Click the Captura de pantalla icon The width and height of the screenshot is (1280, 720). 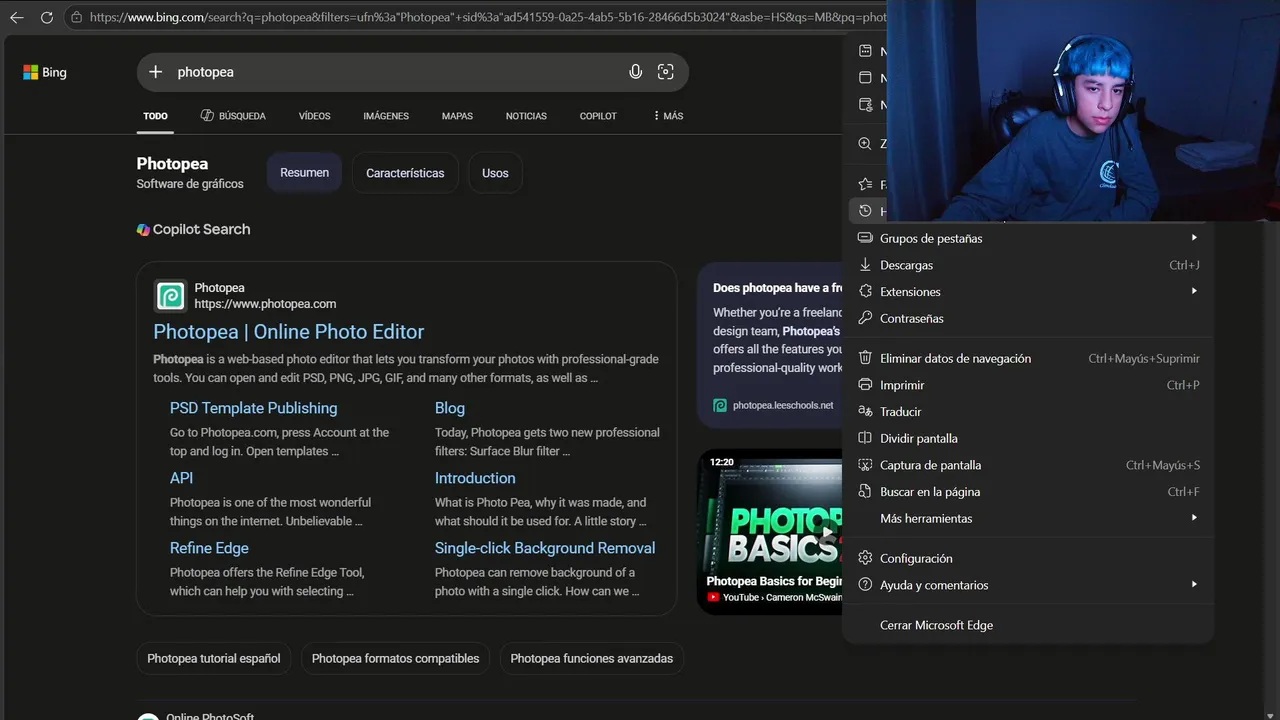[x=866, y=465]
